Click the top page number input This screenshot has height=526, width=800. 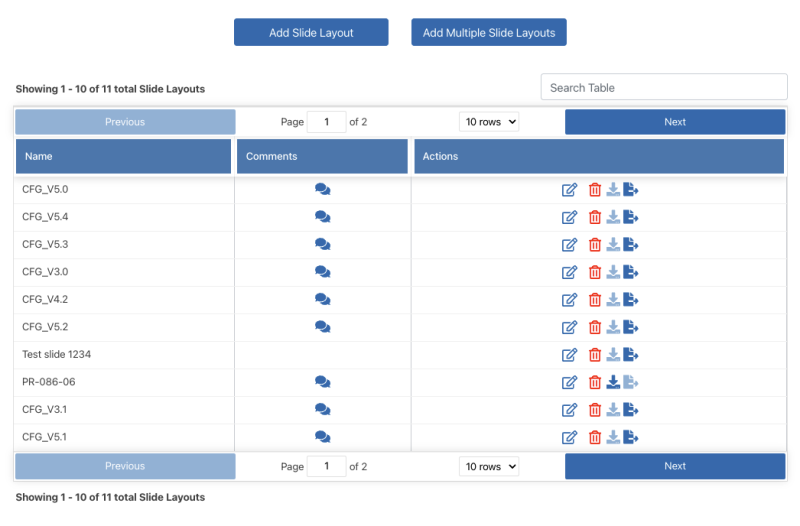326,122
